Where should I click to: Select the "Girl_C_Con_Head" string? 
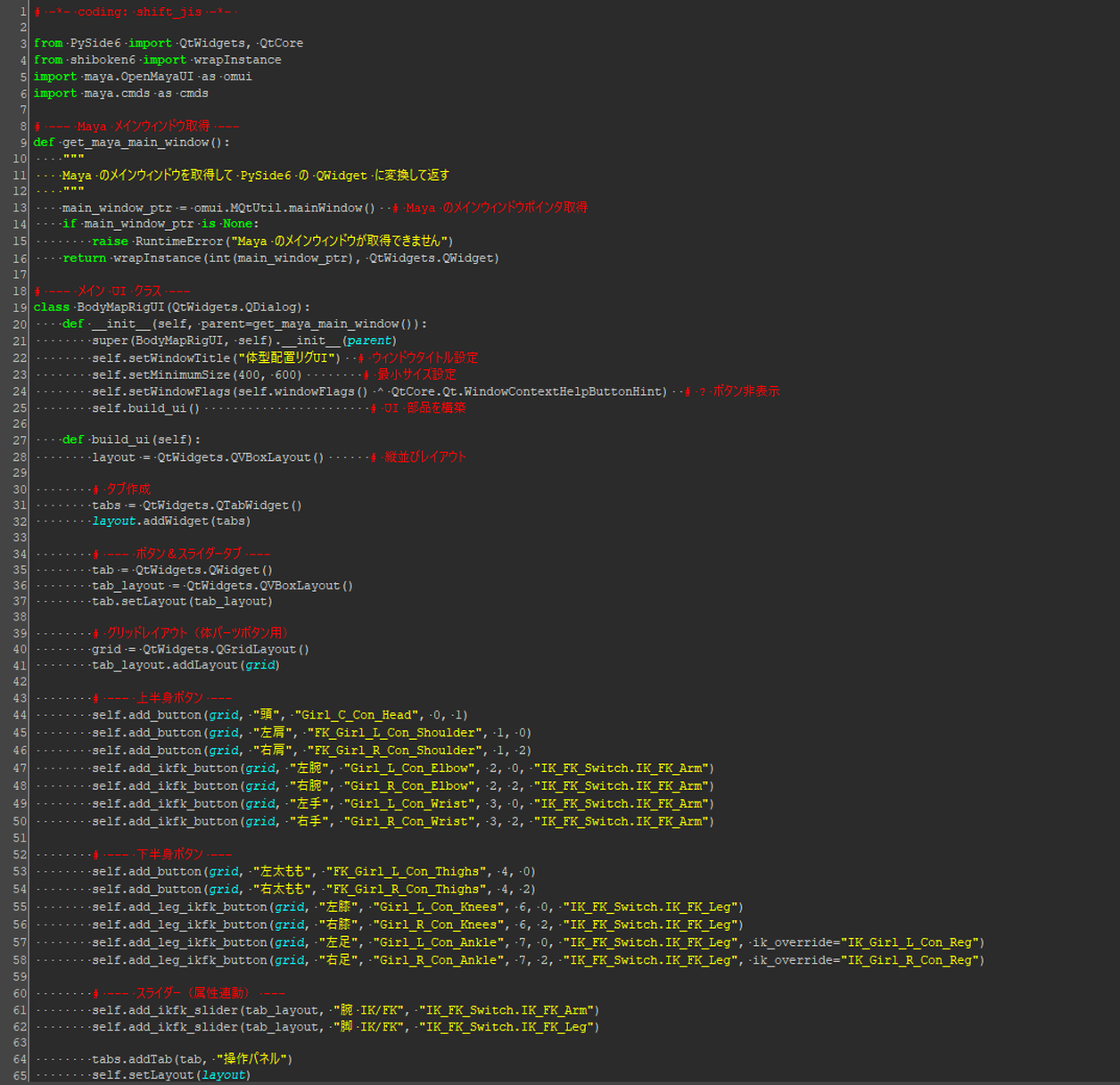358,715
